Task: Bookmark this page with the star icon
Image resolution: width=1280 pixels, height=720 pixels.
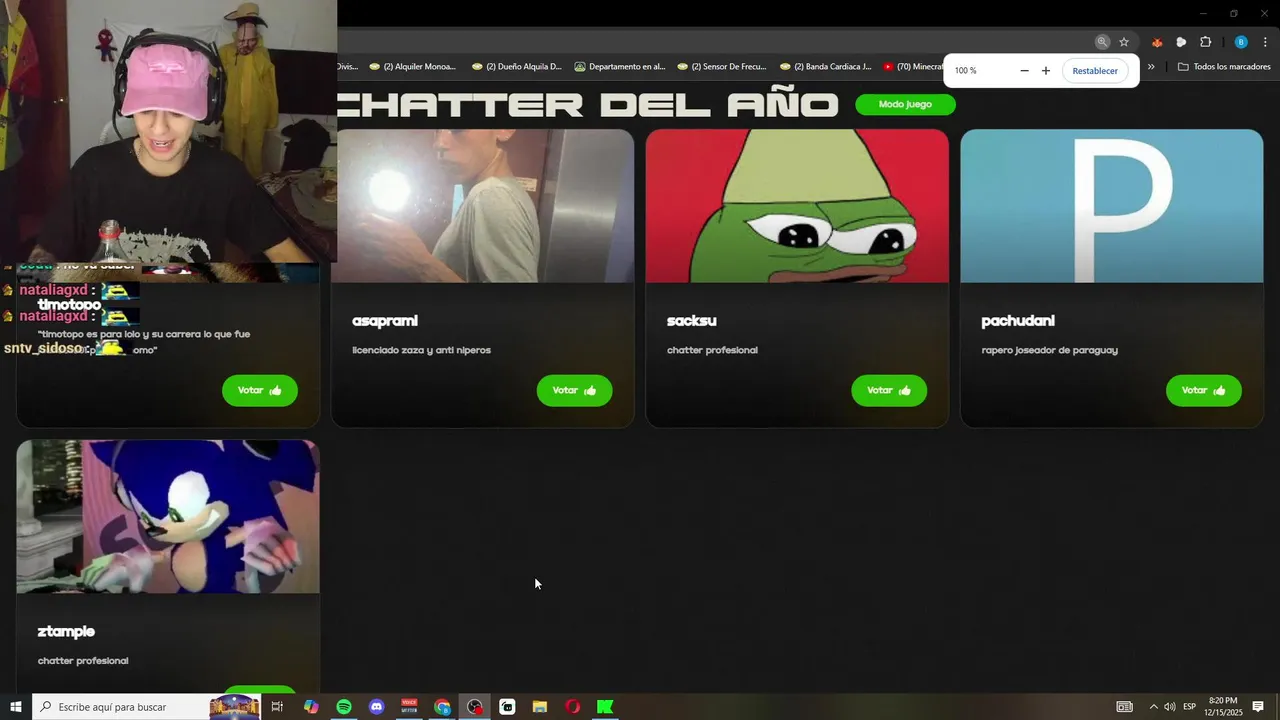Action: (x=1124, y=42)
